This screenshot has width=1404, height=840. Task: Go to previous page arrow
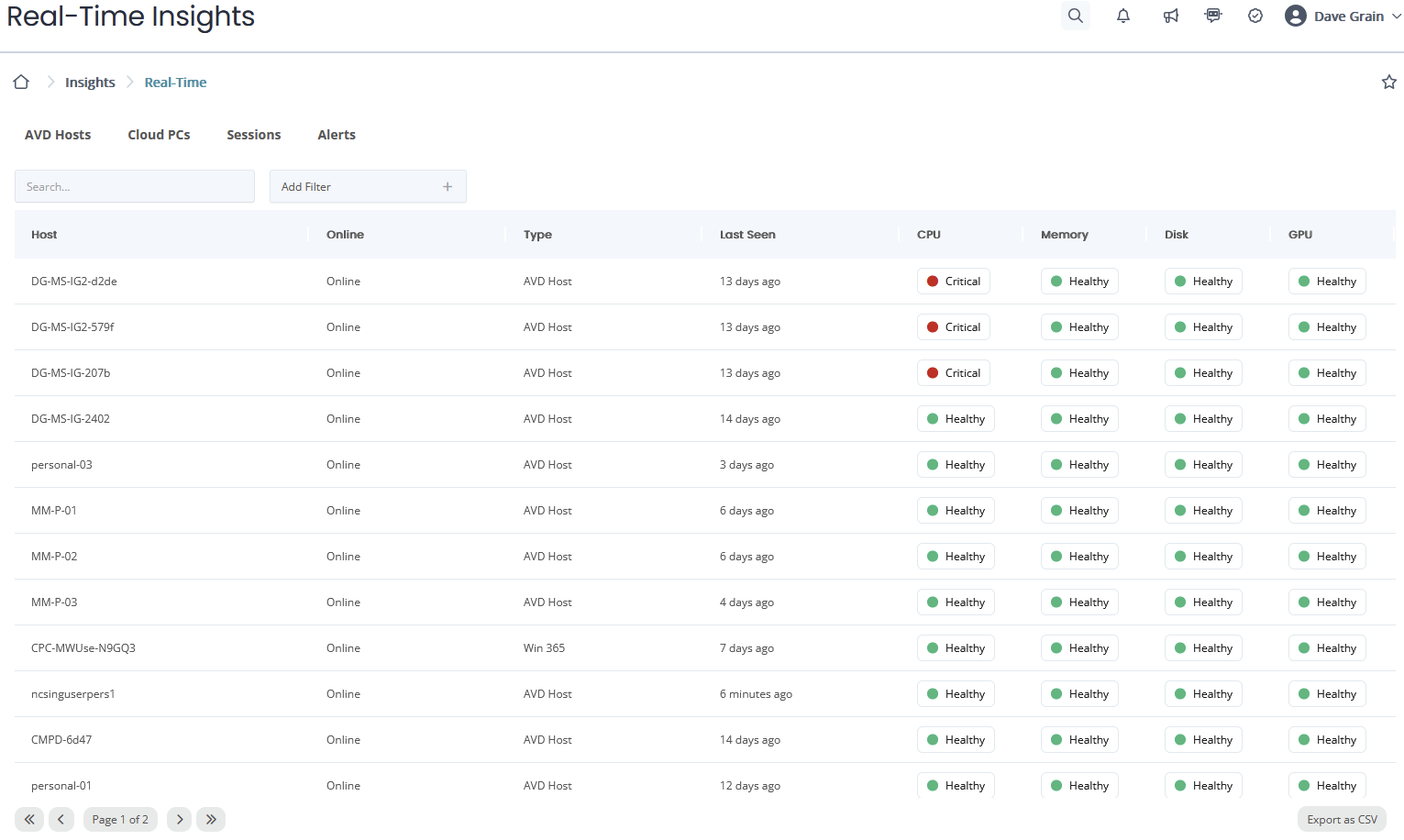[61, 819]
